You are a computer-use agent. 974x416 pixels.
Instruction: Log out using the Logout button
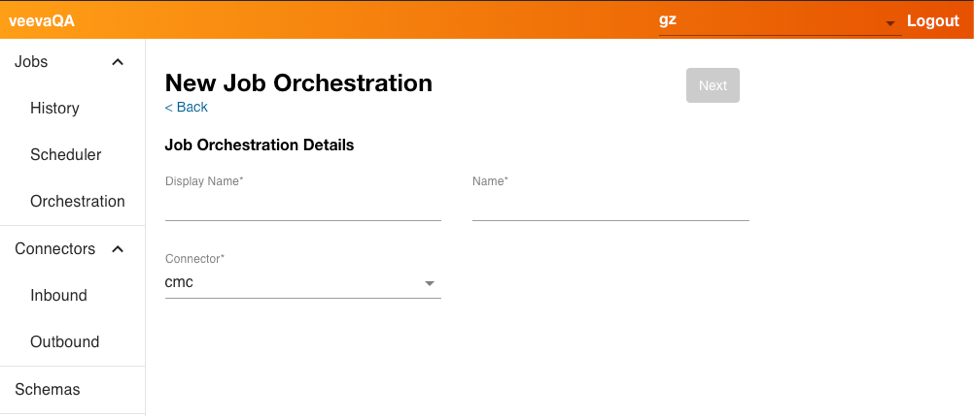pyautogui.click(x=933, y=21)
